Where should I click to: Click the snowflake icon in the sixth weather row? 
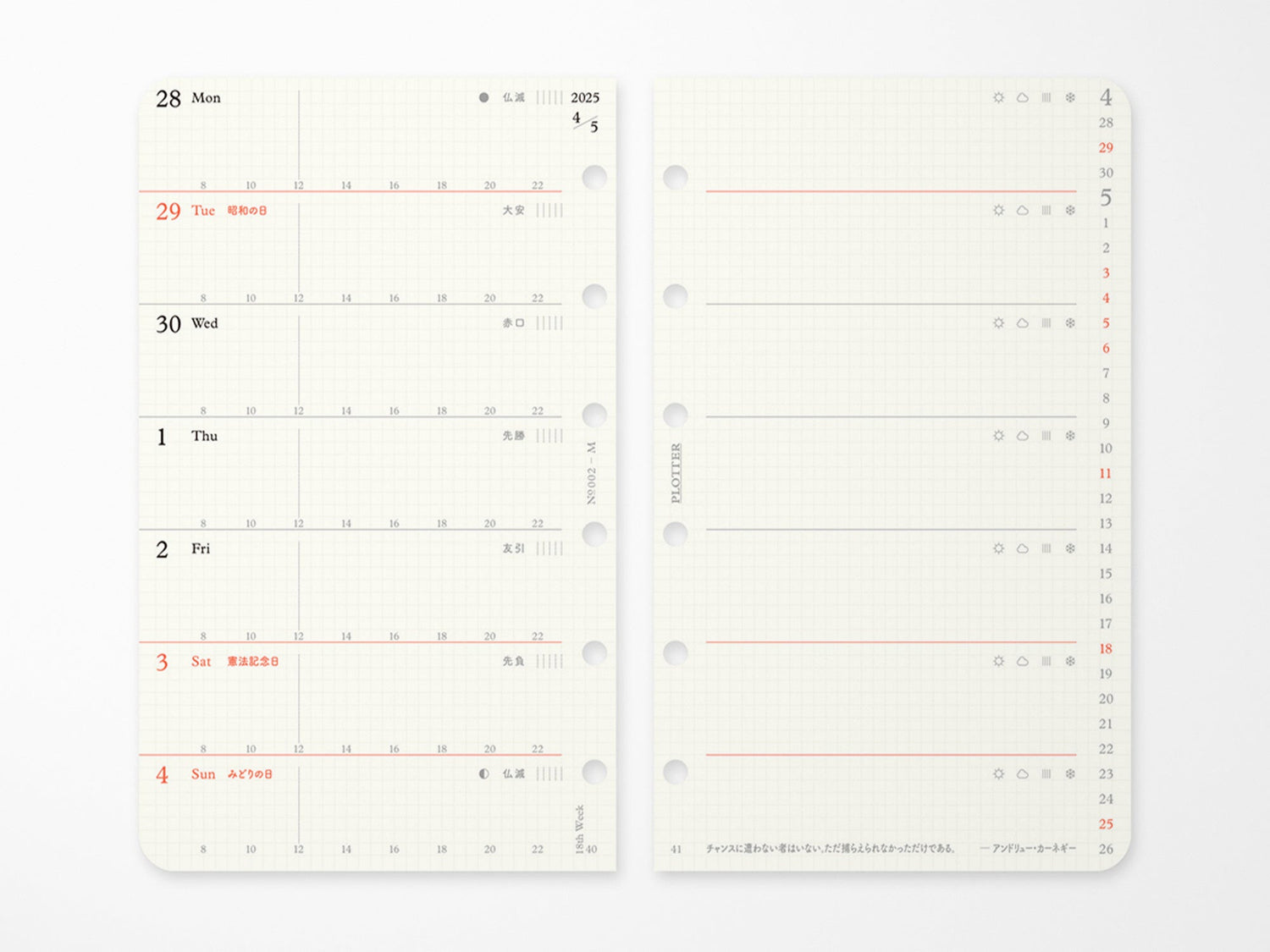click(x=1070, y=661)
